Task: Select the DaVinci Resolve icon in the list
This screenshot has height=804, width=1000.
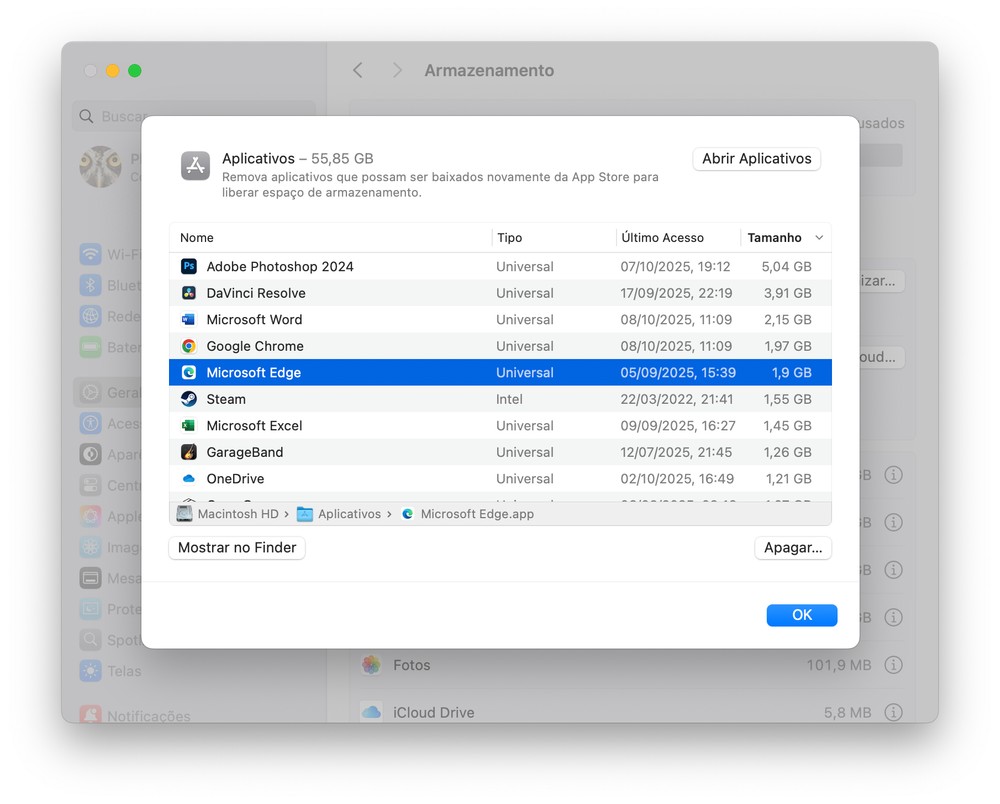Action: coord(188,293)
